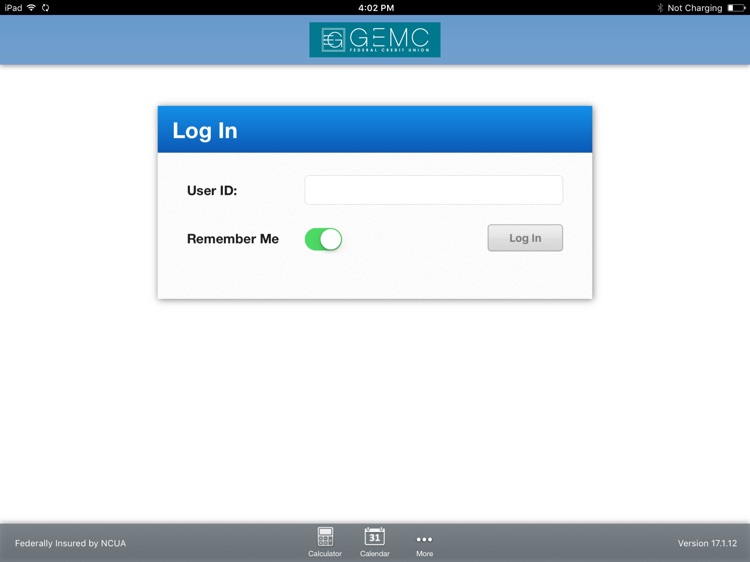Viewport: 750px width, 562px height.
Task: Click the Log In button
Action: (525, 238)
